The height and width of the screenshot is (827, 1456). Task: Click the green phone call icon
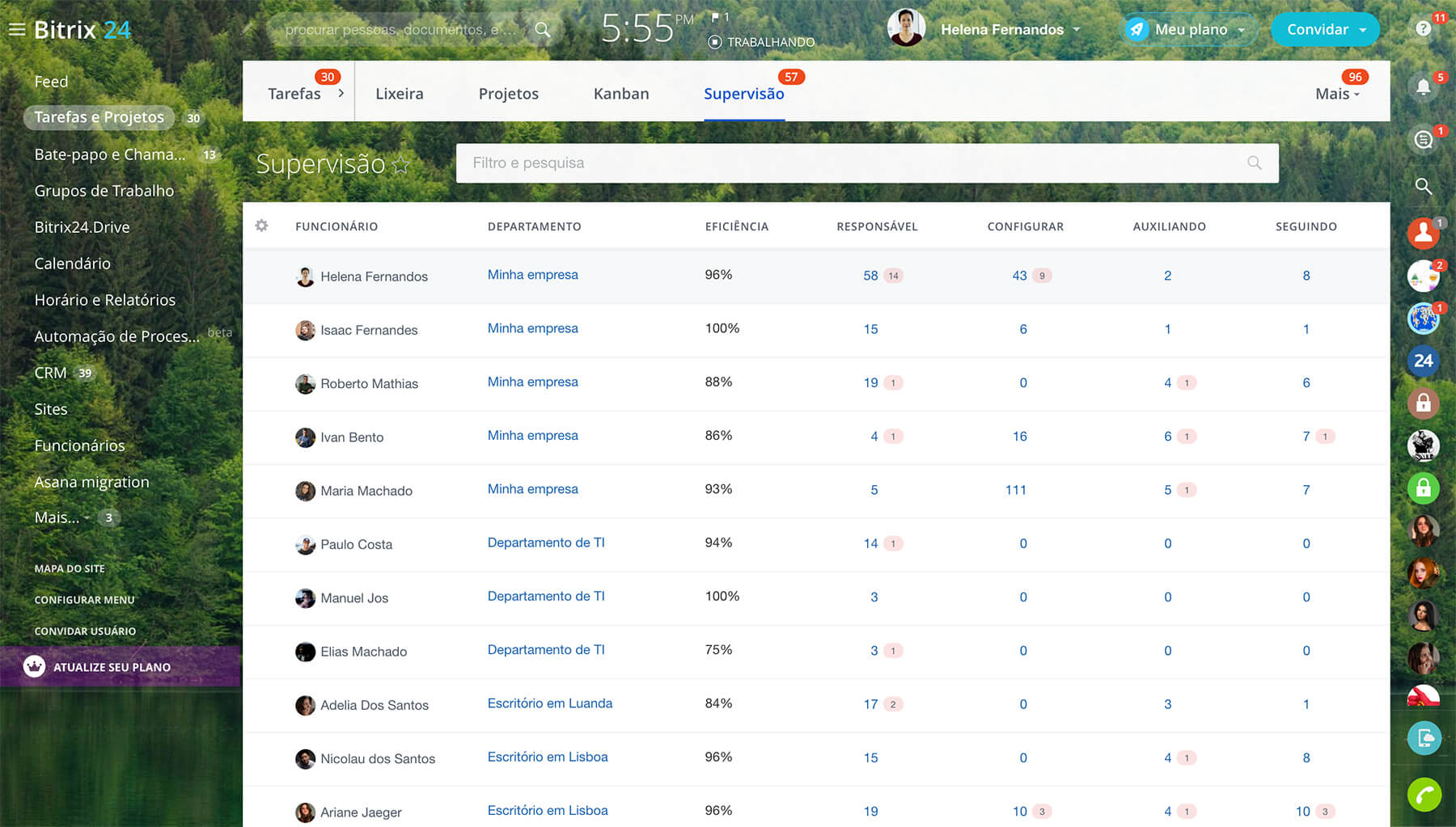click(1424, 795)
